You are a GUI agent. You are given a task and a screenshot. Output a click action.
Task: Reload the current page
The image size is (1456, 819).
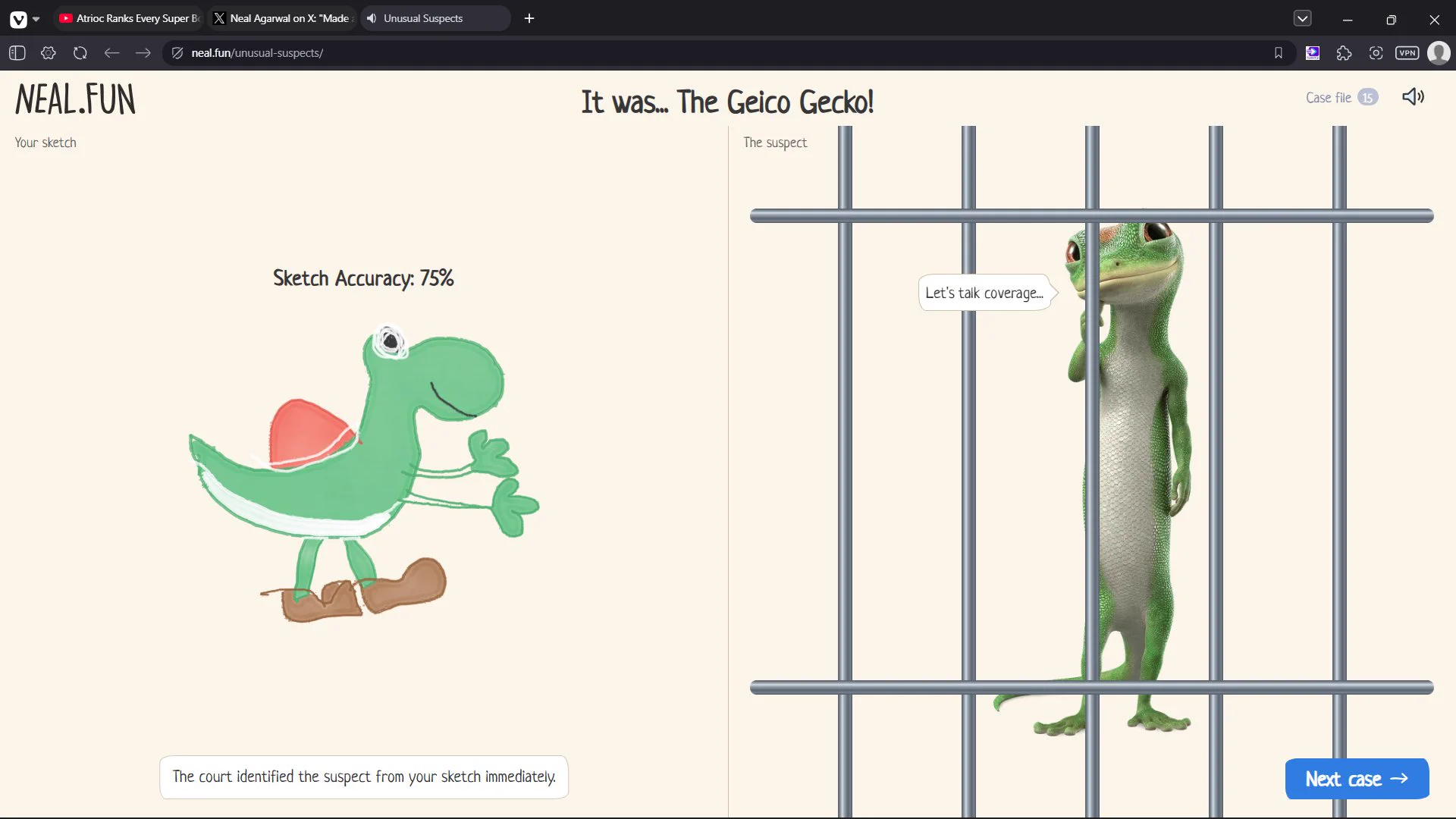[x=80, y=53]
